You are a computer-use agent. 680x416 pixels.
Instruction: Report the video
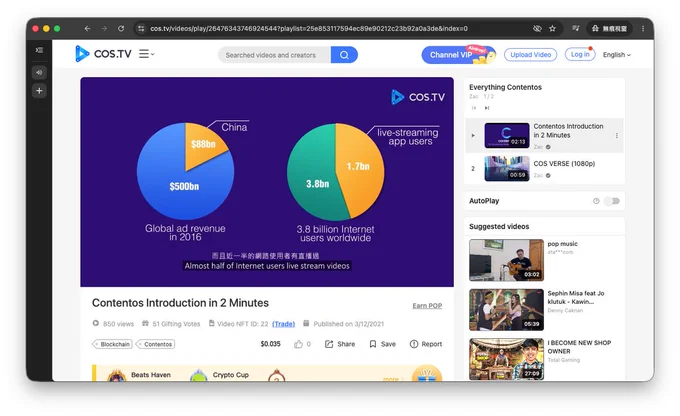coord(426,344)
